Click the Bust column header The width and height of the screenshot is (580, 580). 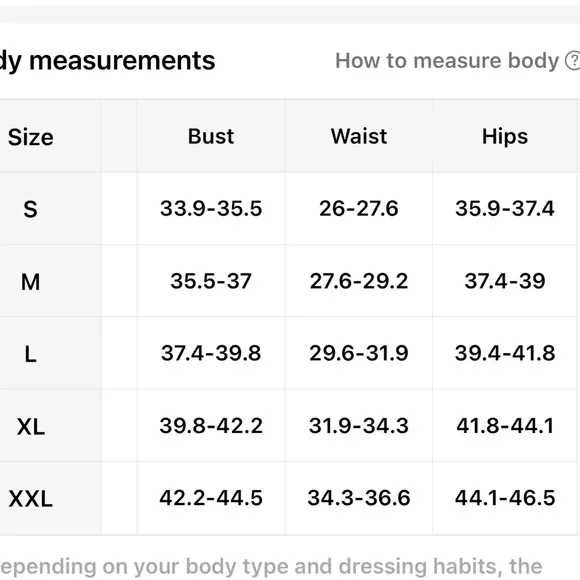211,136
